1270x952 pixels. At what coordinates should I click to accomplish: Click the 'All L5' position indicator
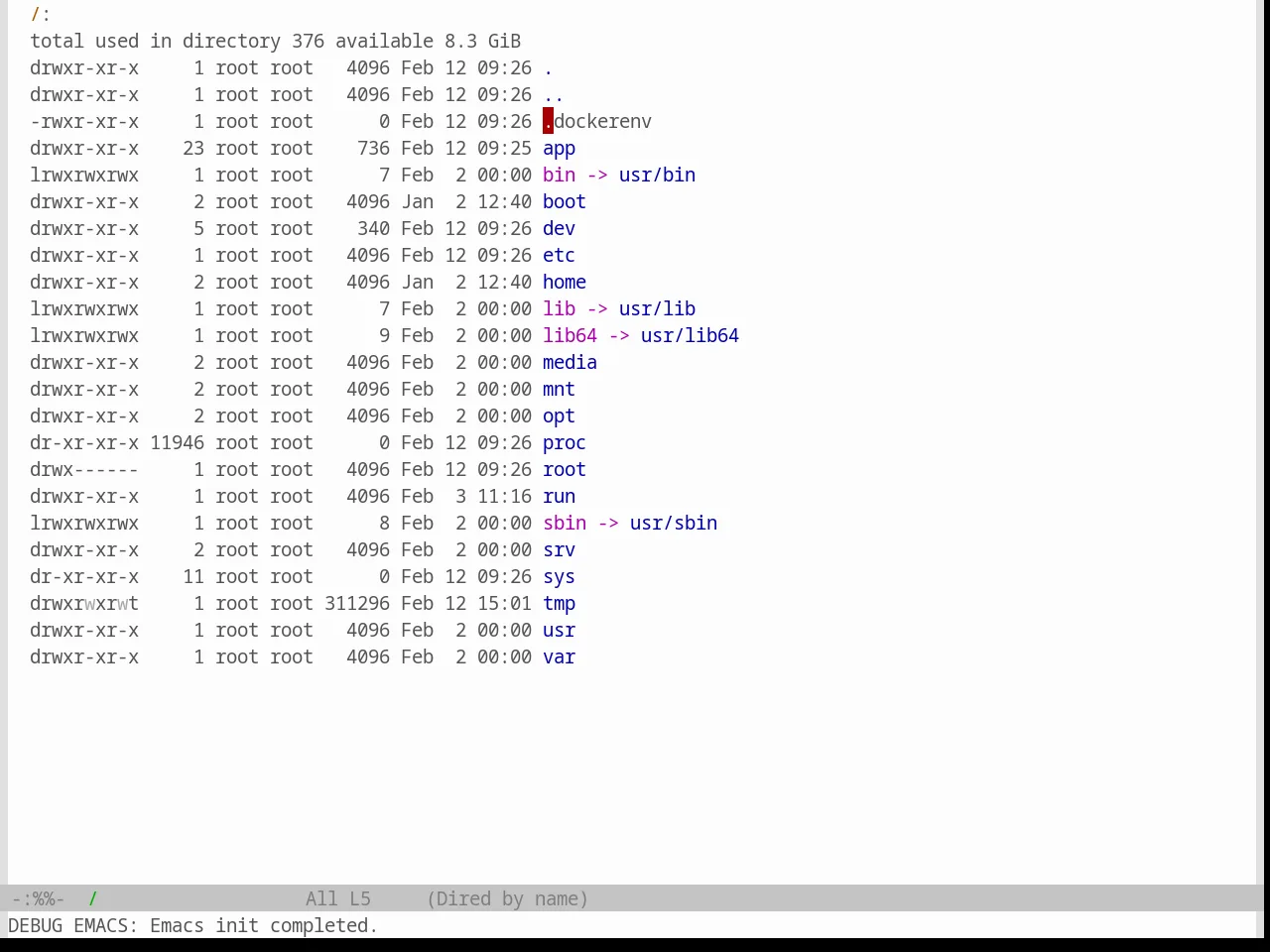click(338, 899)
